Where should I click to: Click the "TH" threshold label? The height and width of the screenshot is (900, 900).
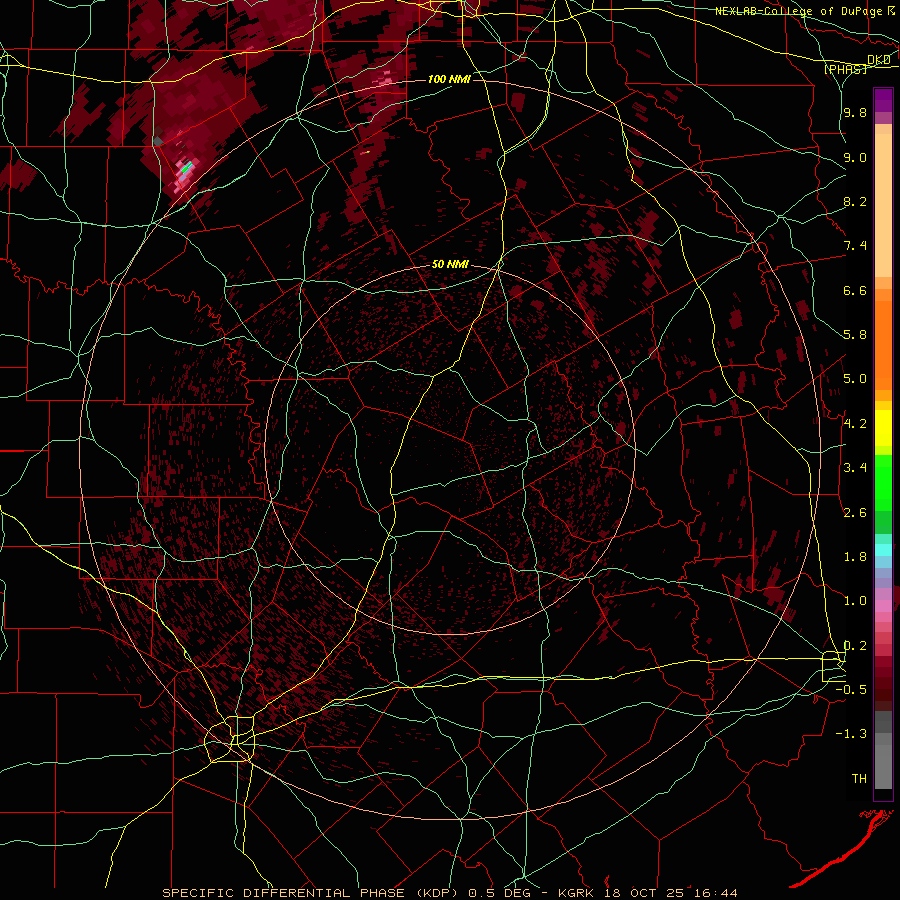[859, 778]
